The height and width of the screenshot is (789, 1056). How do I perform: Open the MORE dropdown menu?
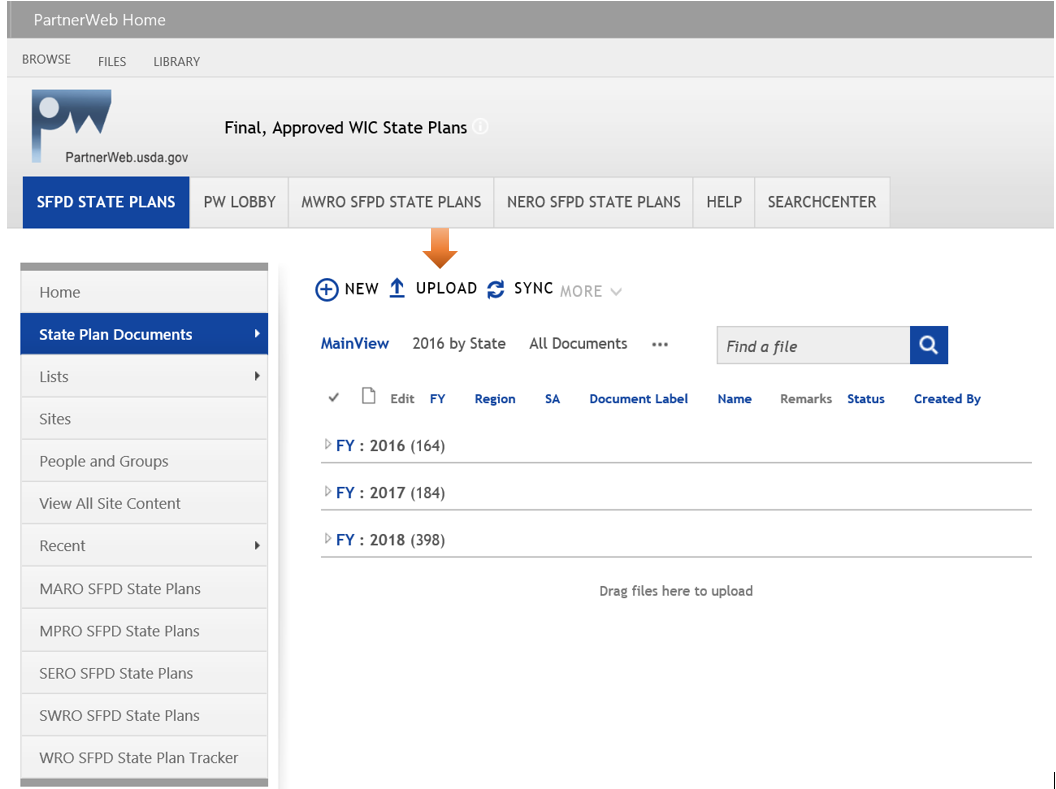point(590,291)
